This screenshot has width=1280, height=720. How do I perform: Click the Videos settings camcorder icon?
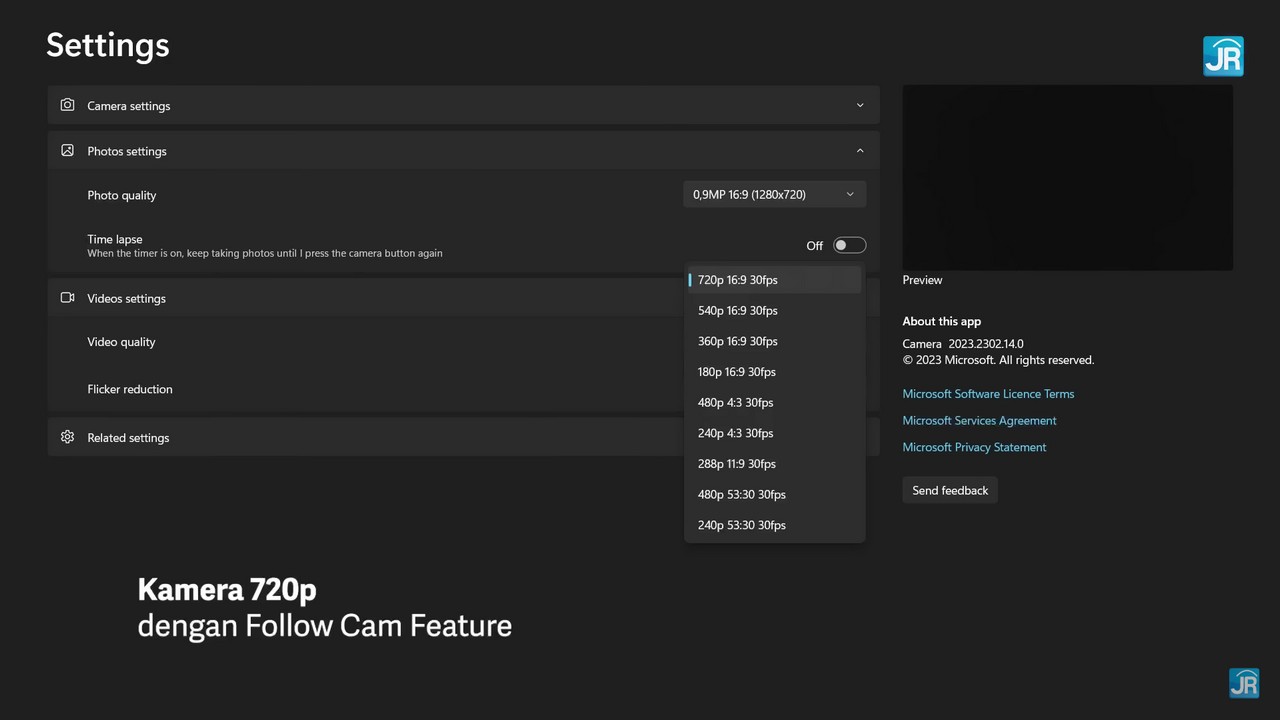tap(67, 298)
